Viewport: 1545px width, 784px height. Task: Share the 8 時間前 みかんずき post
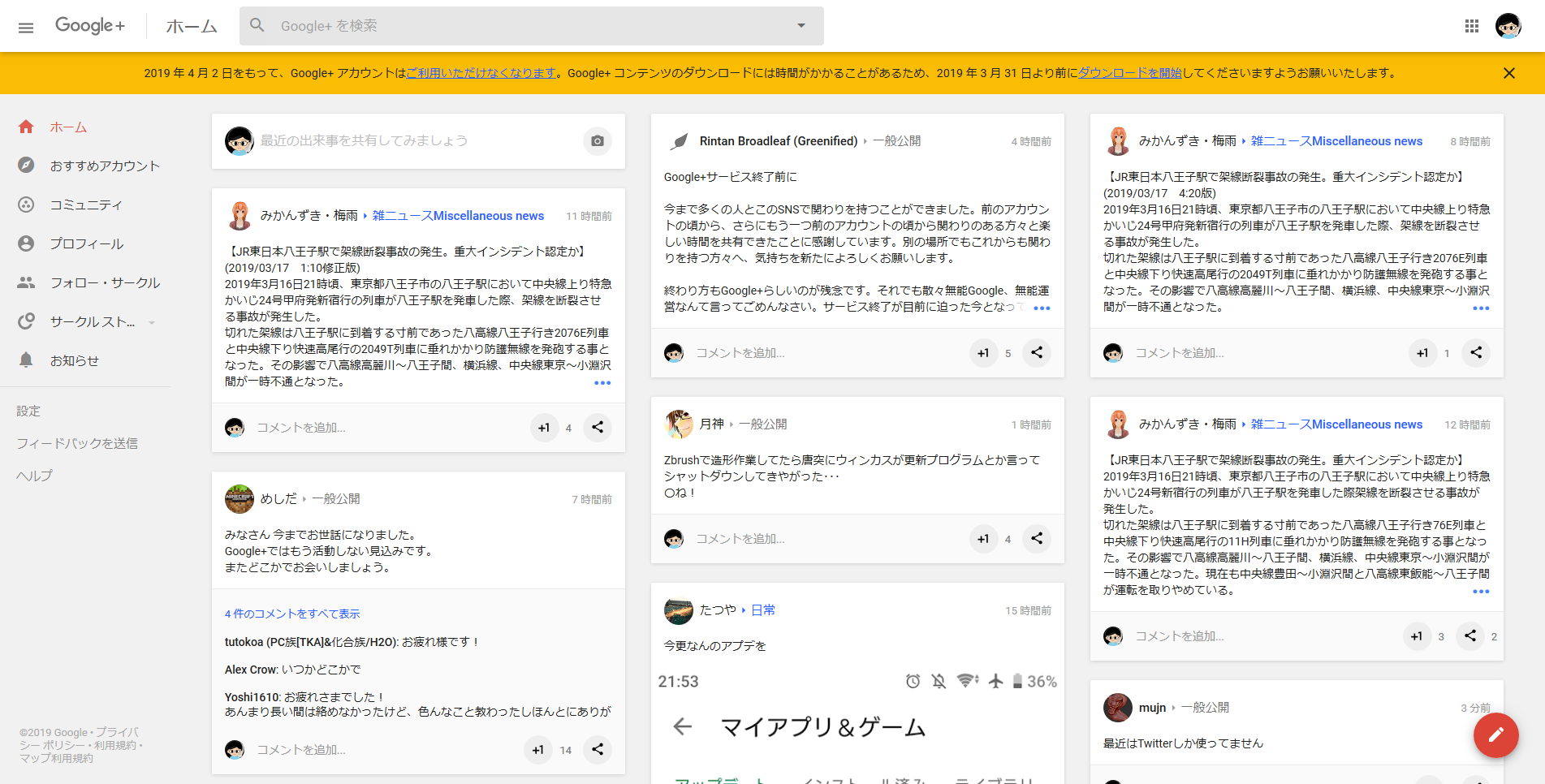point(1476,353)
